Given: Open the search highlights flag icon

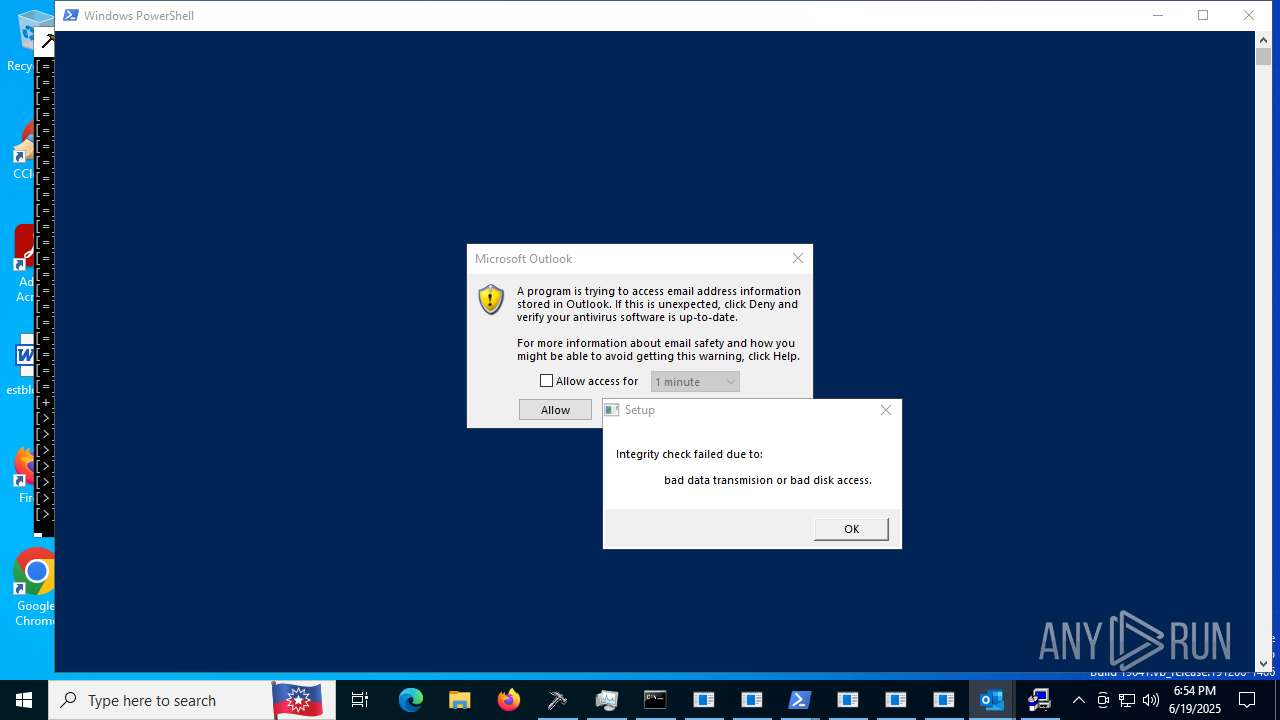Looking at the screenshot, I should [297, 700].
